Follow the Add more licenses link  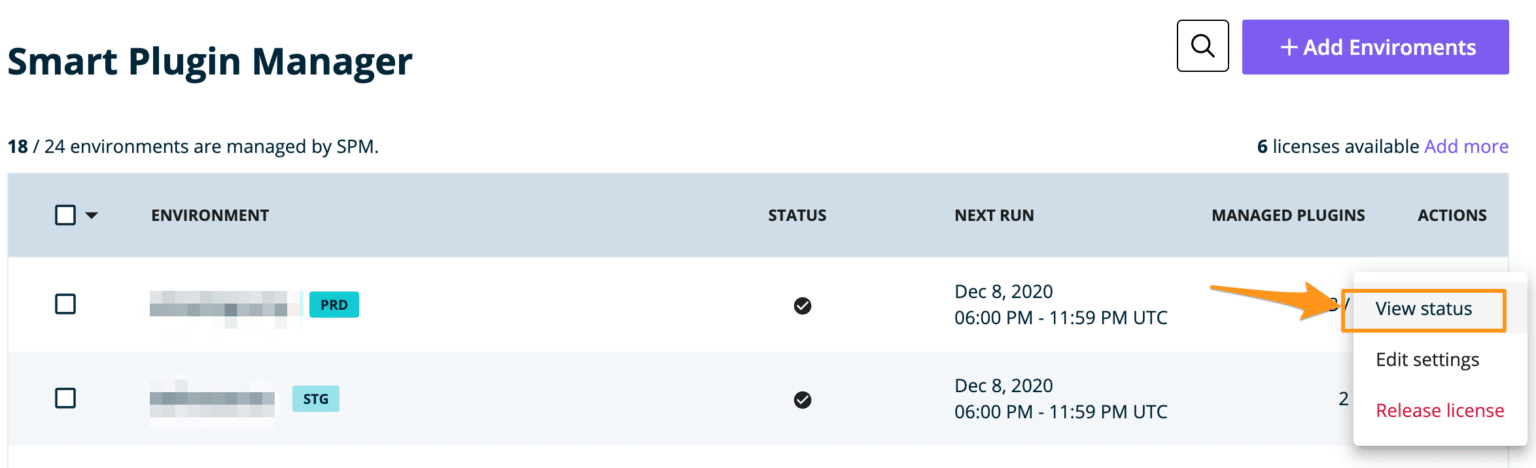(x=1466, y=147)
